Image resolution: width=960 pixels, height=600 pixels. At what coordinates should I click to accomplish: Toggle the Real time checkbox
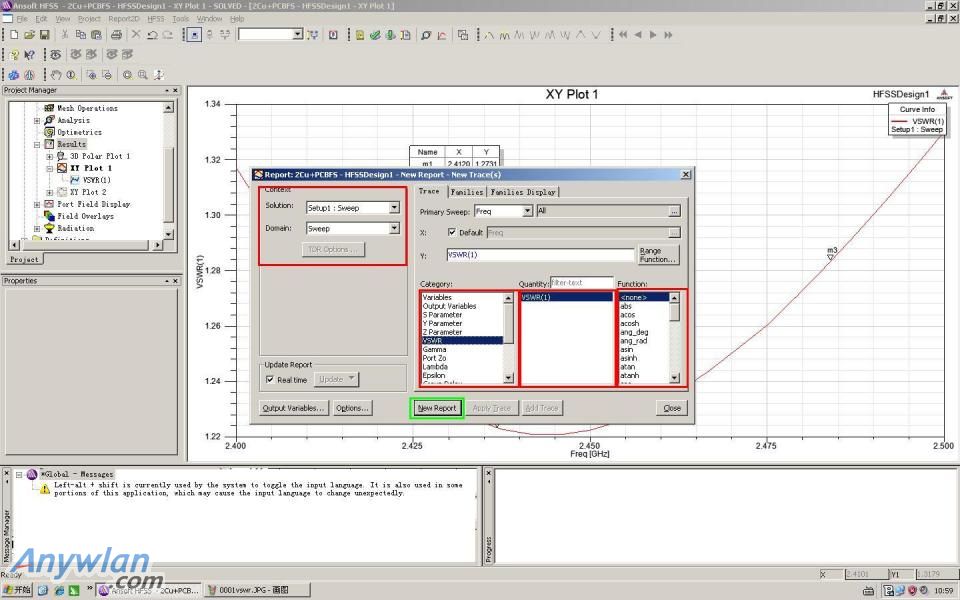[x=269, y=380]
